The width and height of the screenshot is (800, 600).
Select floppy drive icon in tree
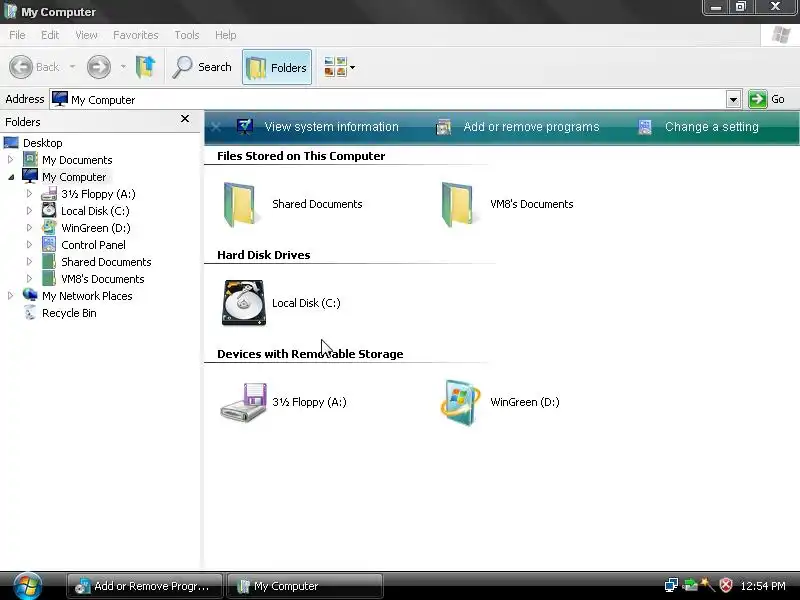click(49, 193)
